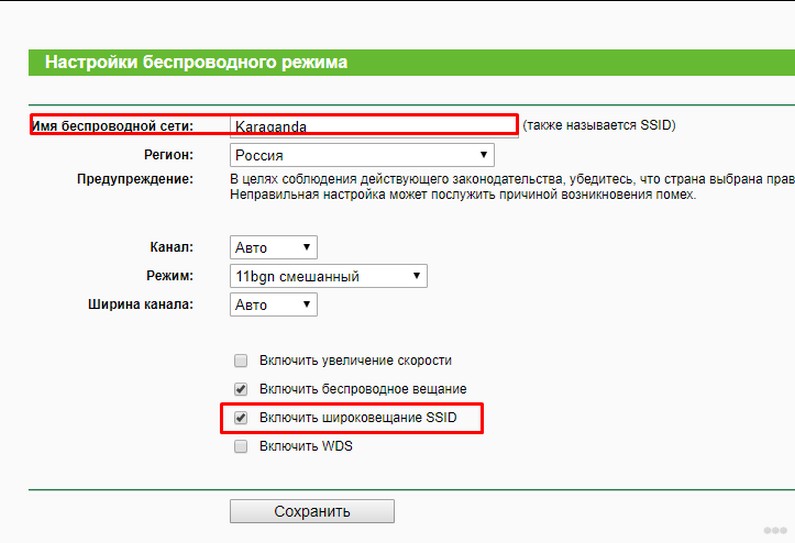Click the Режим label
Image resolution: width=795 pixels, height=543 pixels.
point(170,276)
